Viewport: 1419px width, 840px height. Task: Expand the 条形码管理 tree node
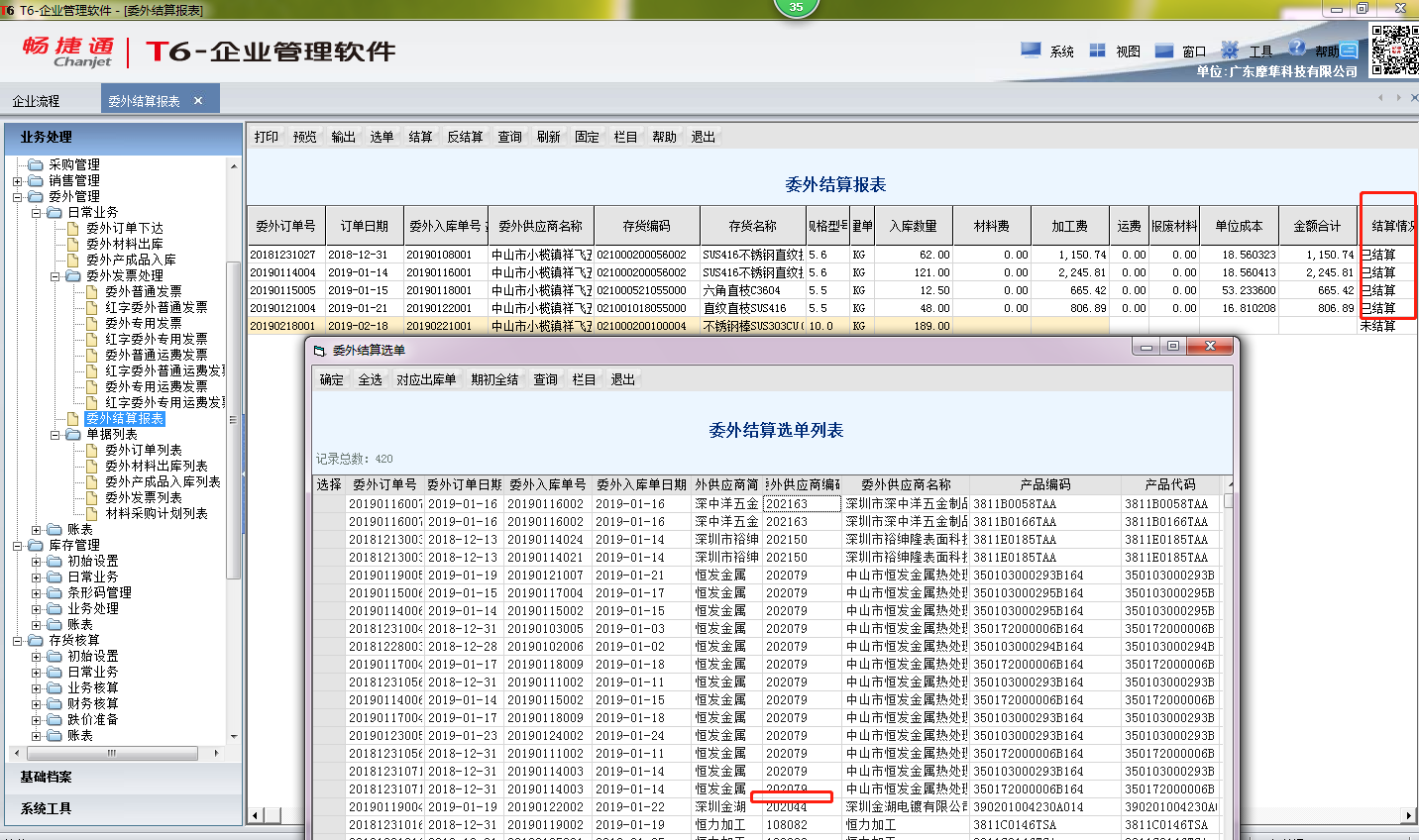click(36, 593)
